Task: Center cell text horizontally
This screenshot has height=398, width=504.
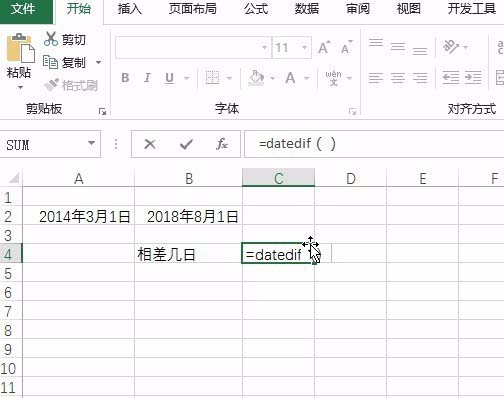Action: 398,78
